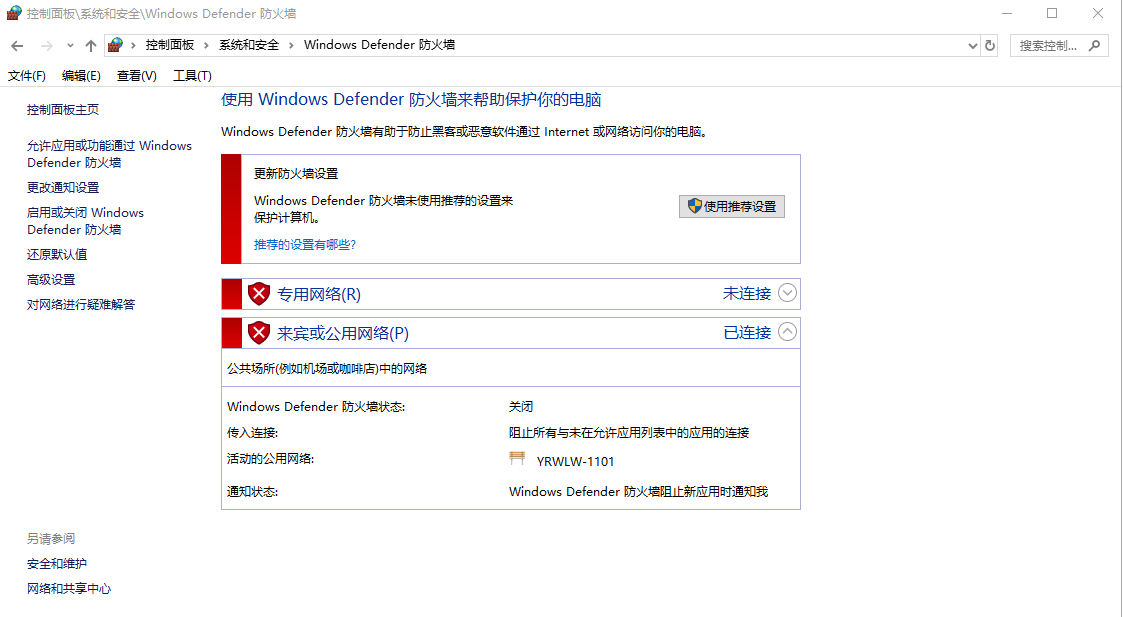The image size is (1123, 617).
Task: Expand the 专用网络(R) section chevron
Action: tap(787, 294)
